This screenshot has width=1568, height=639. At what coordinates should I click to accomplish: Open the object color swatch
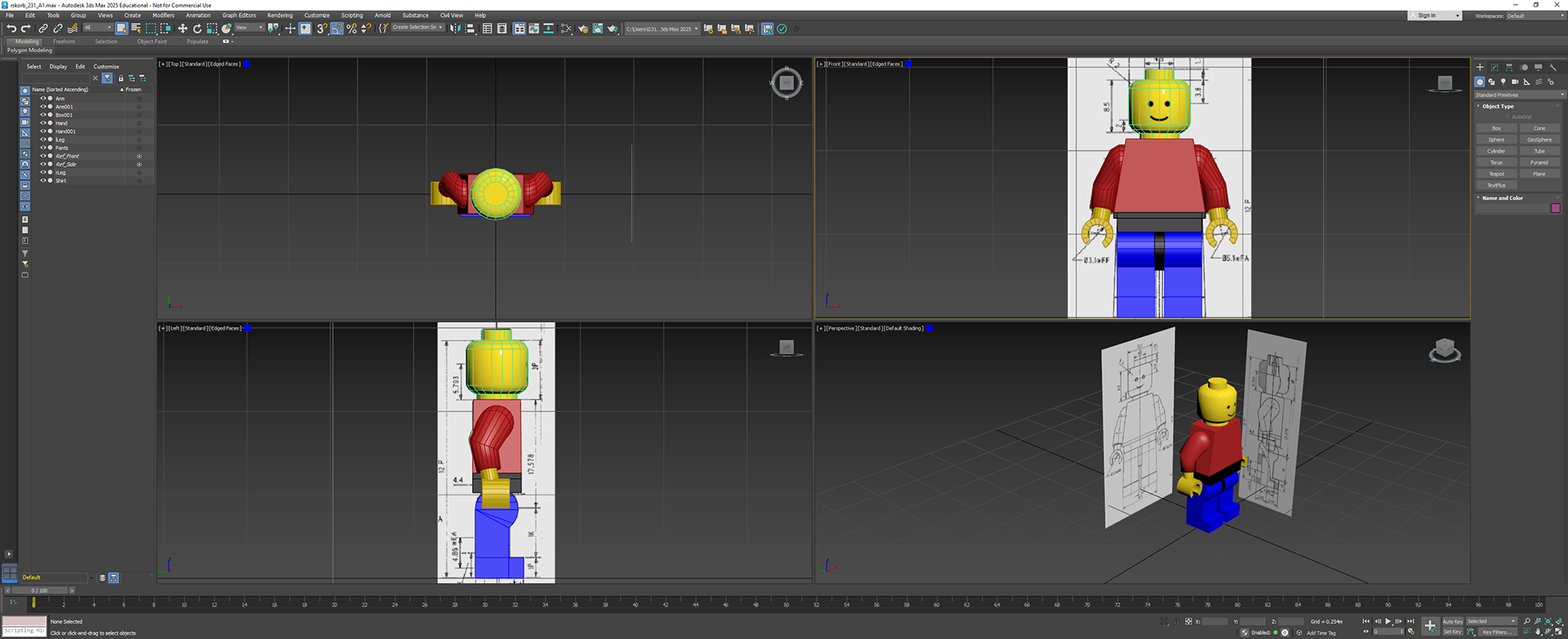(1555, 208)
